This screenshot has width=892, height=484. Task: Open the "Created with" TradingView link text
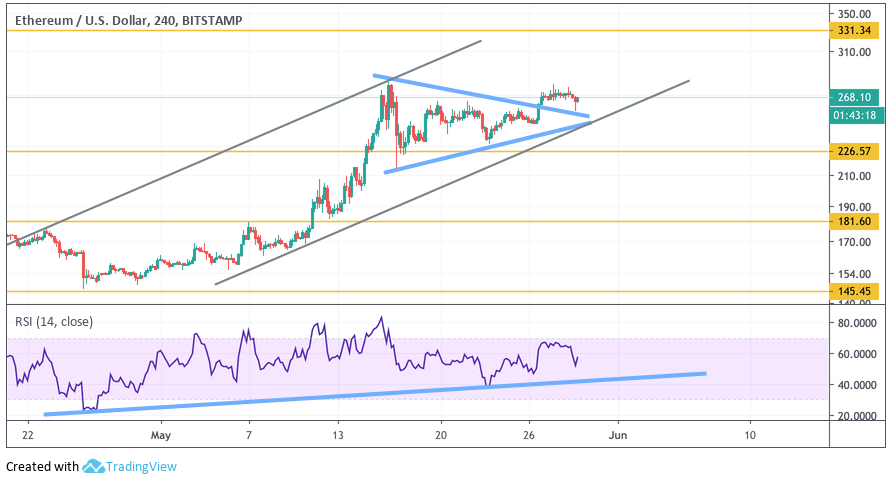click(x=42, y=466)
